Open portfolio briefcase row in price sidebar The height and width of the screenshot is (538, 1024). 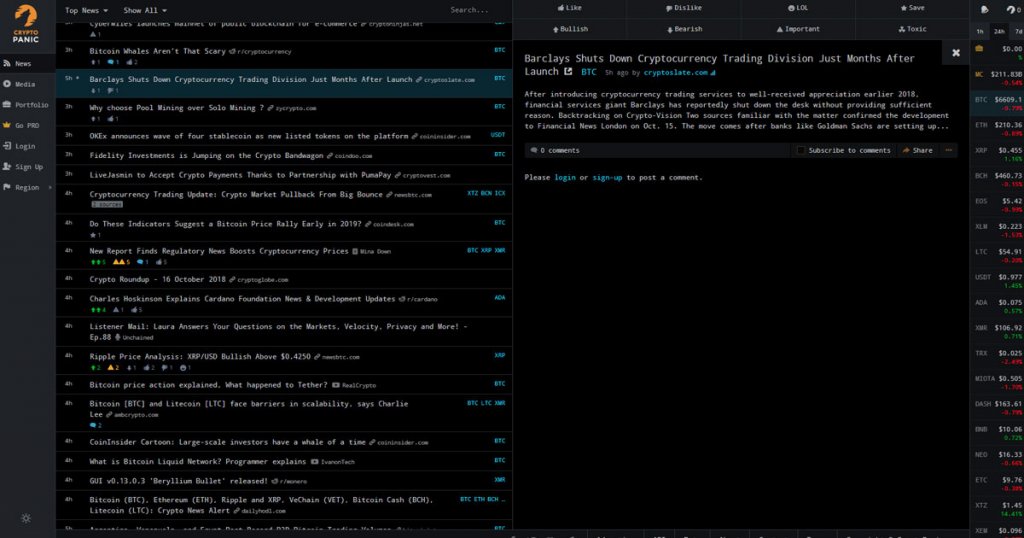(x=997, y=52)
